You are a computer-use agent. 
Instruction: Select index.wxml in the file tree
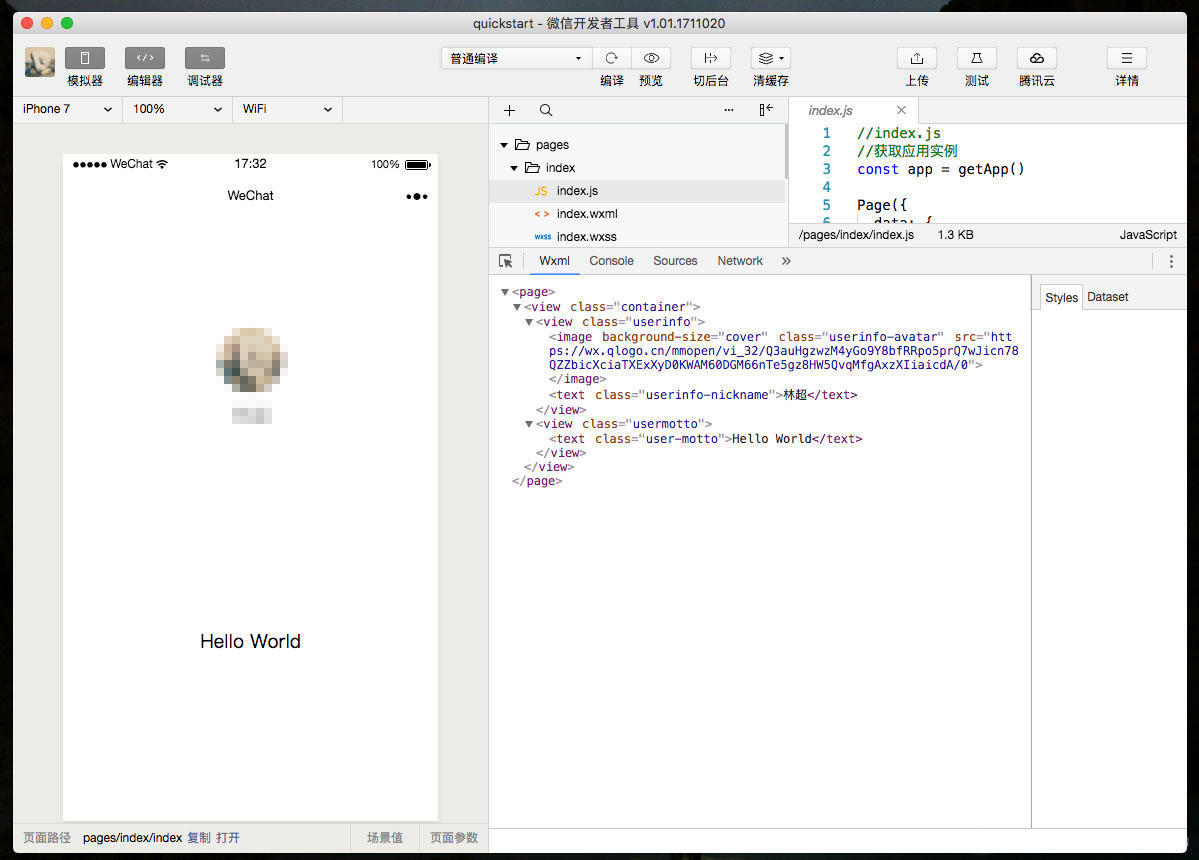(x=586, y=214)
